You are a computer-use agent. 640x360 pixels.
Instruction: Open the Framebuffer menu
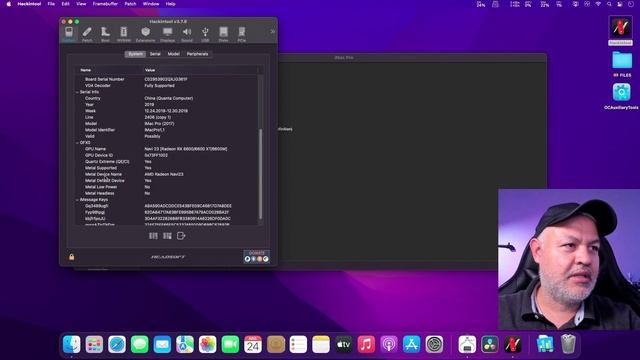(105, 4)
